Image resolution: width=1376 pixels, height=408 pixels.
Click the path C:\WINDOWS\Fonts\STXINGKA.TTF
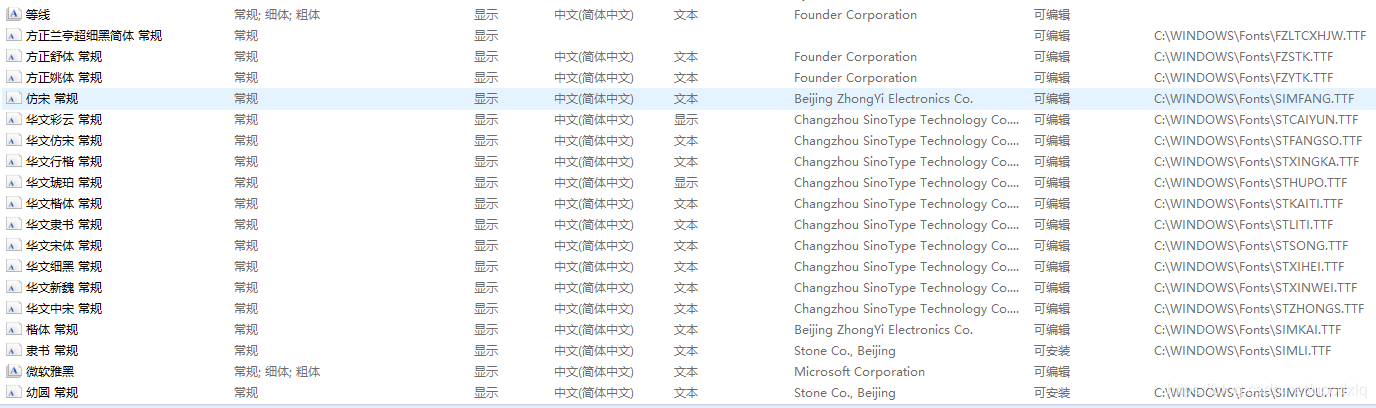coord(1257,162)
